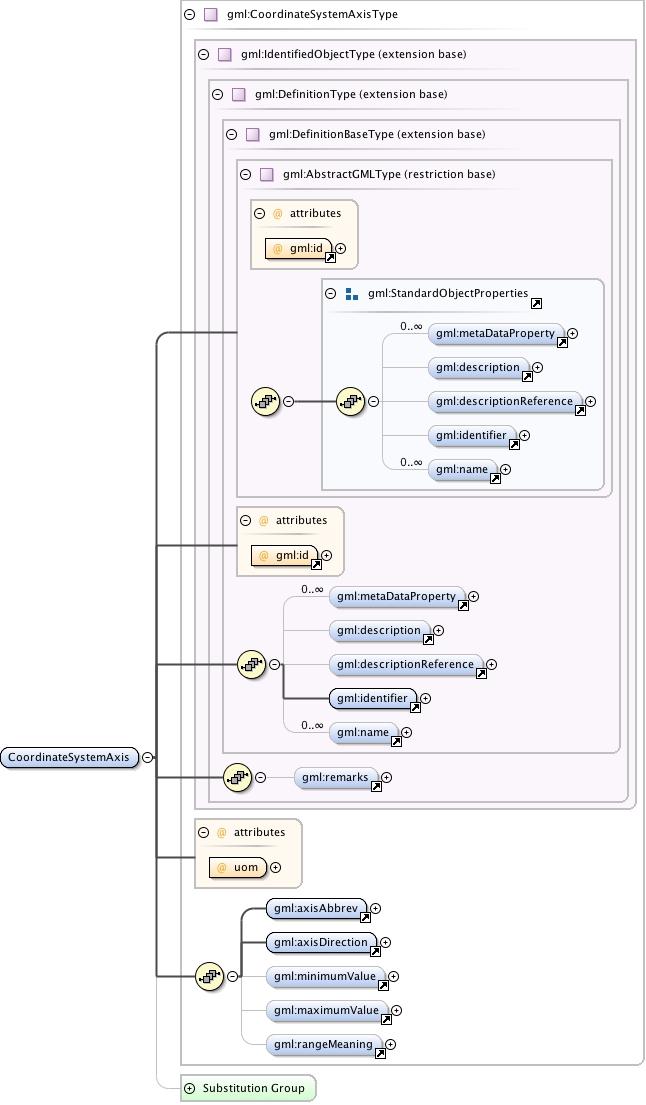Collapse gml:DefinitionBaseType extension base
The height and width of the screenshot is (1105, 646).
232,135
